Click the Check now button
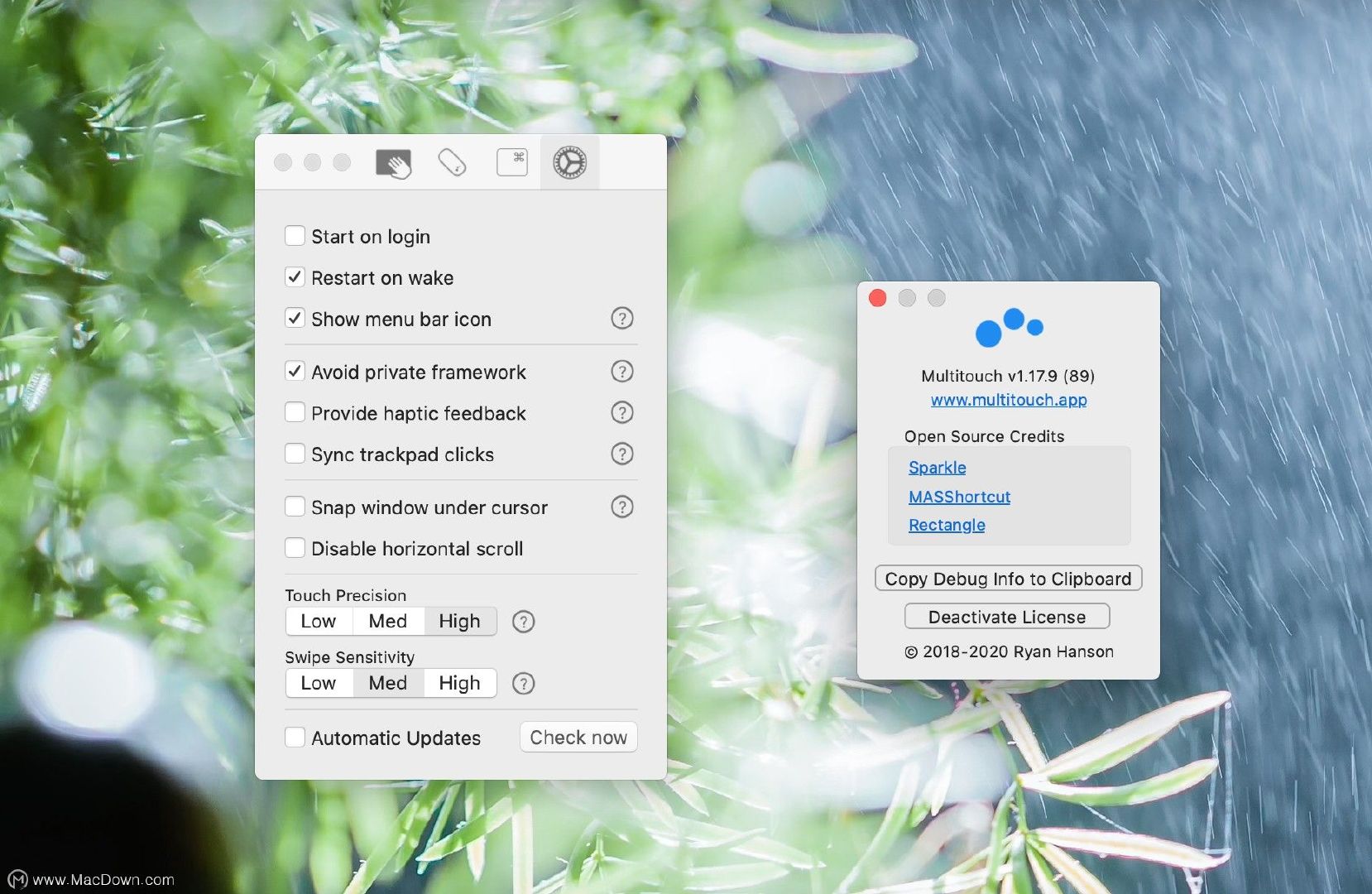This screenshot has height=894, width=1372. click(x=578, y=737)
